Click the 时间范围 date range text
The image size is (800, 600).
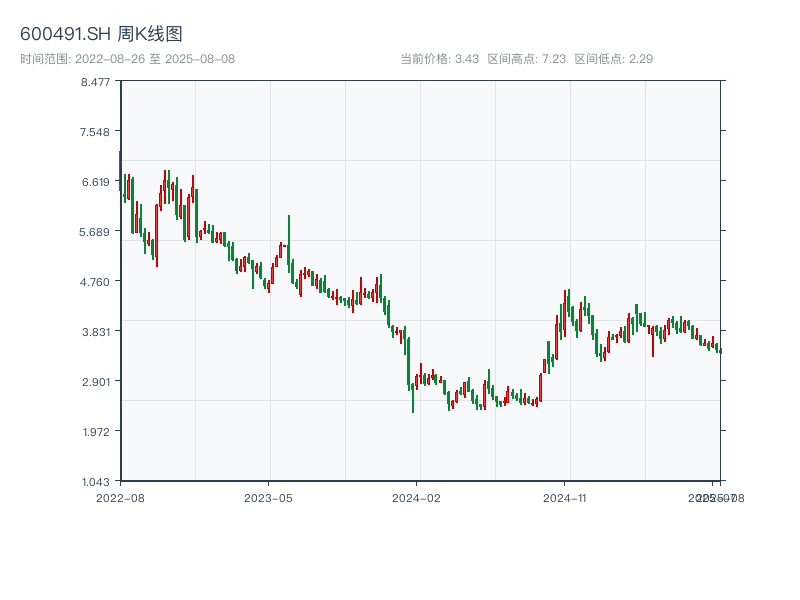tap(127, 59)
